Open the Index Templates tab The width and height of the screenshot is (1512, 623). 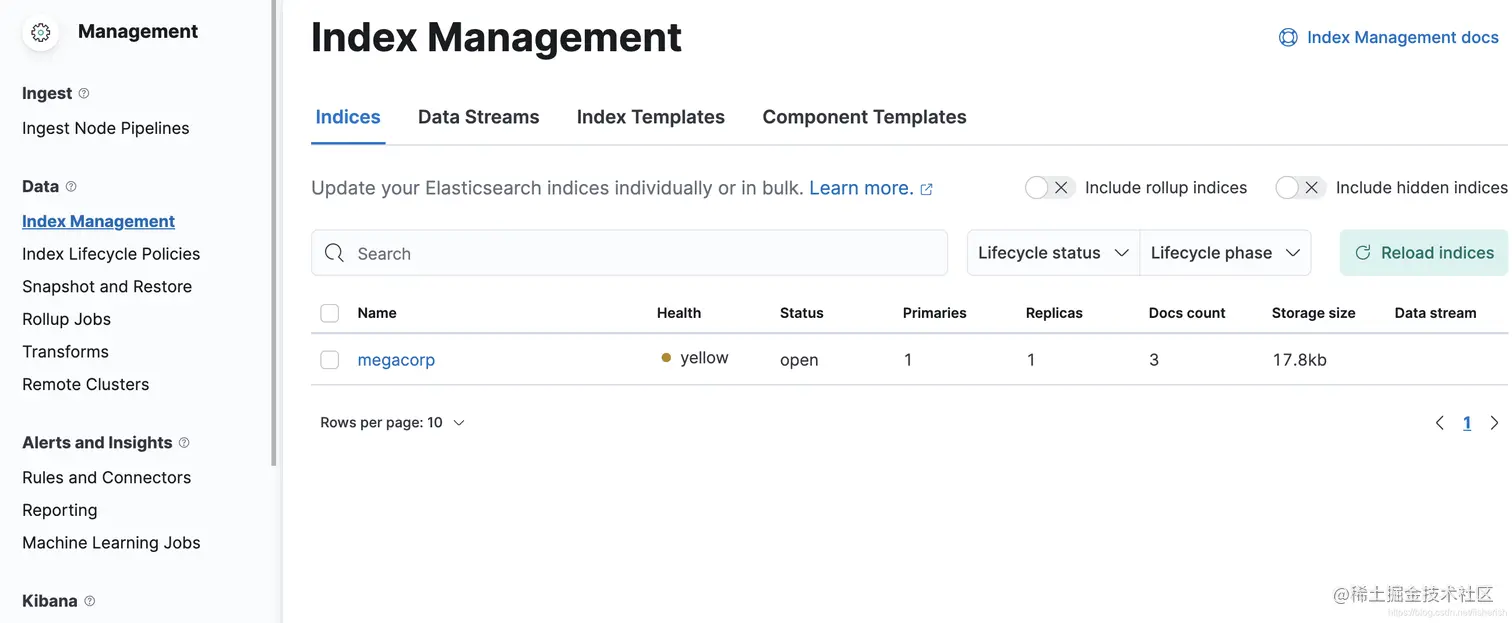pos(650,117)
